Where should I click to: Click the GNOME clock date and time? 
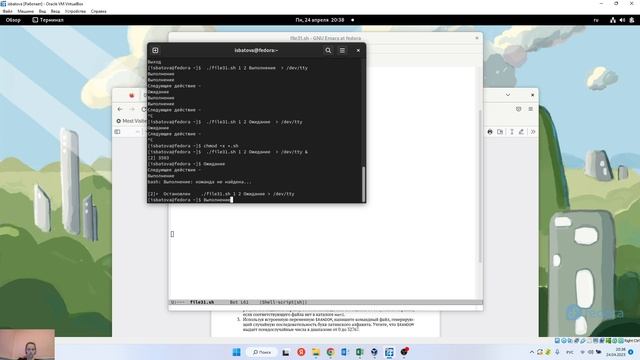coord(320,20)
